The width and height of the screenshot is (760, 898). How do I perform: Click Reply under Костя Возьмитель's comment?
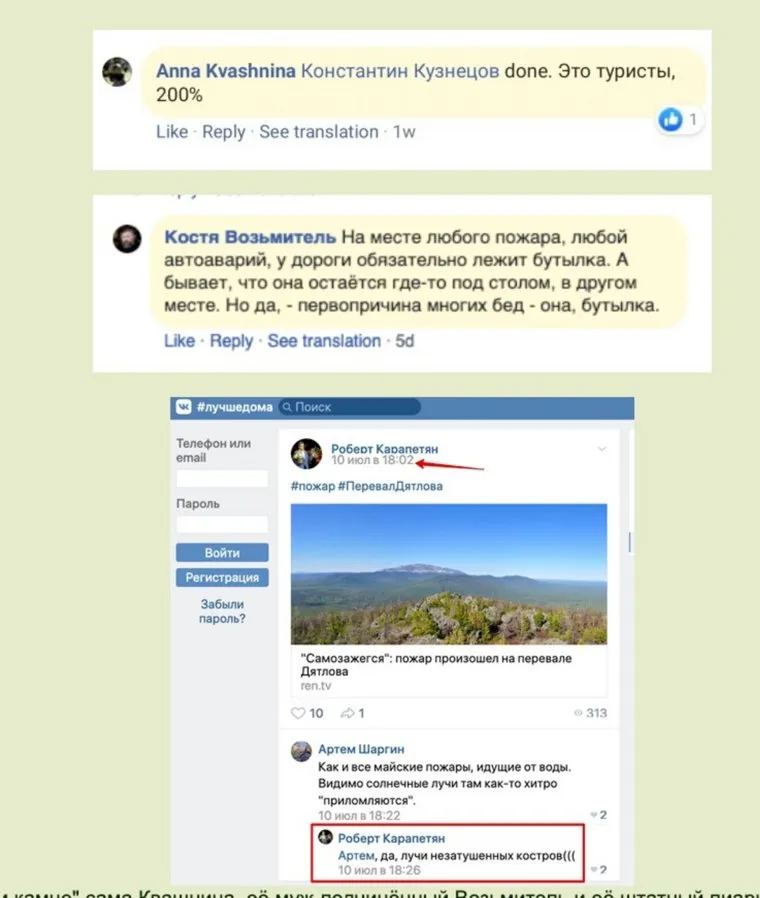(x=231, y=341)
